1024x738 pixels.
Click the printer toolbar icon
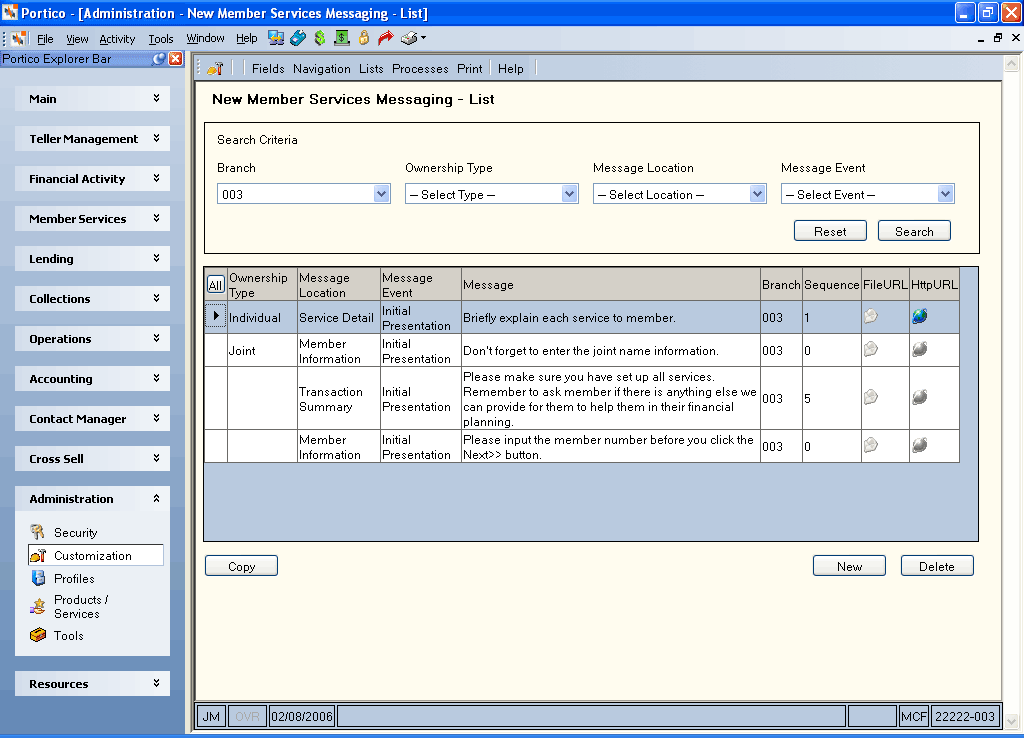pos(409,38)
